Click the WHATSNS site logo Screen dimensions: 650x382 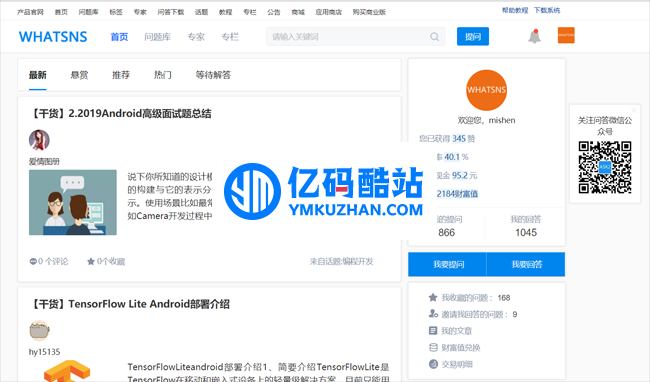[53, 37]
